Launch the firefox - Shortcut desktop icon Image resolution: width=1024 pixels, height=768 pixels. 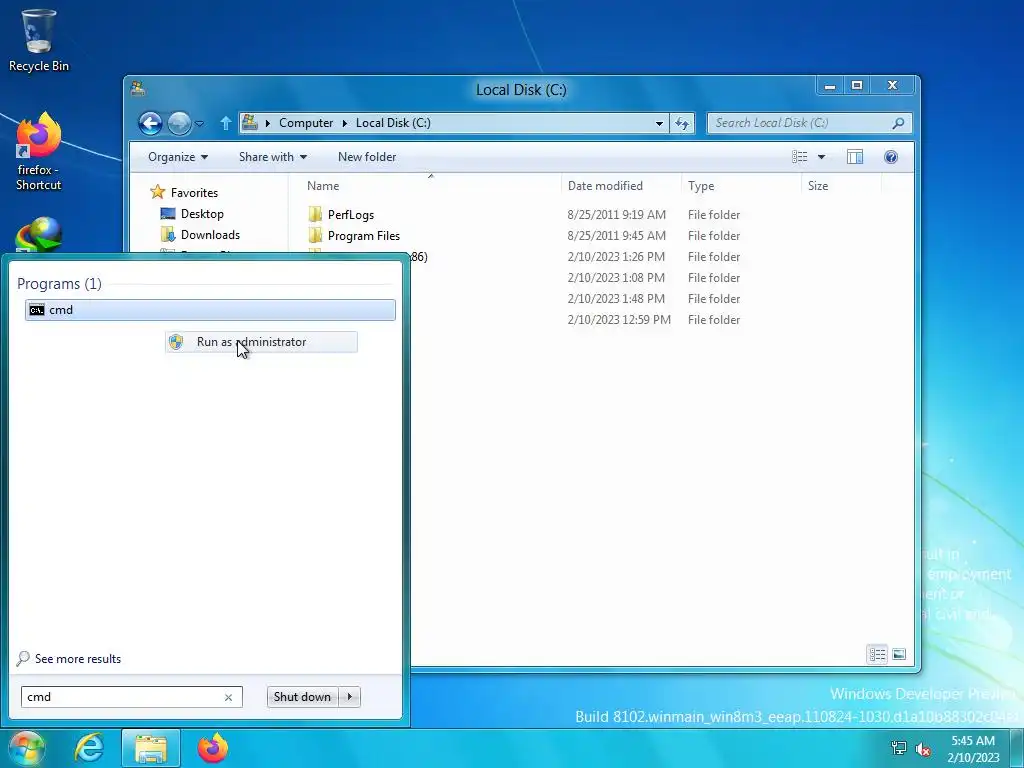click(x=39, y=152)
